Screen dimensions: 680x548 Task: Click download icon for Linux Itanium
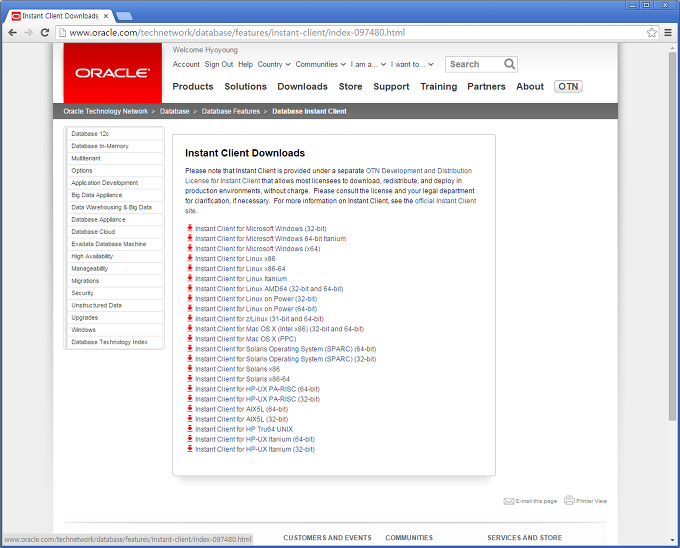click(x=190, y=278)
